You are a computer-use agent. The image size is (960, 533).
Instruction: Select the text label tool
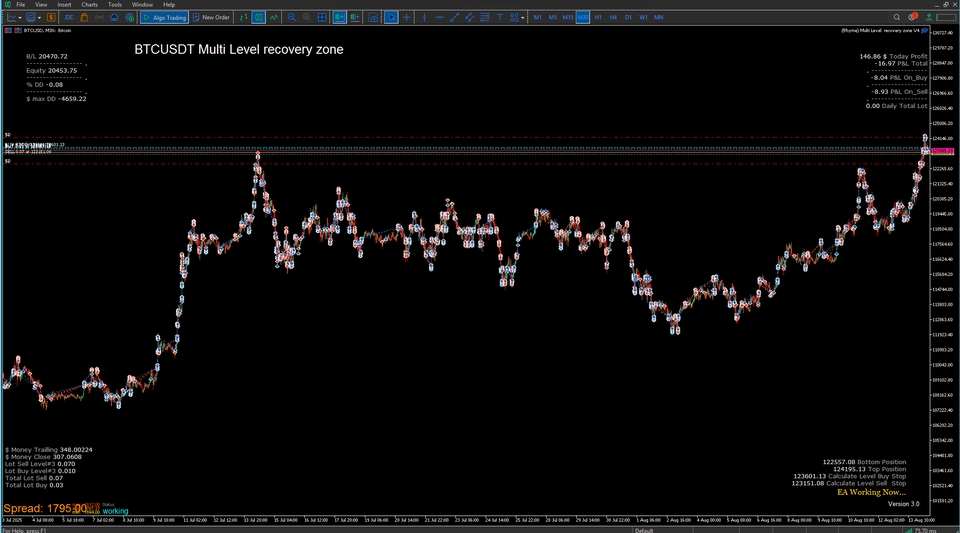tap(499, 17)
